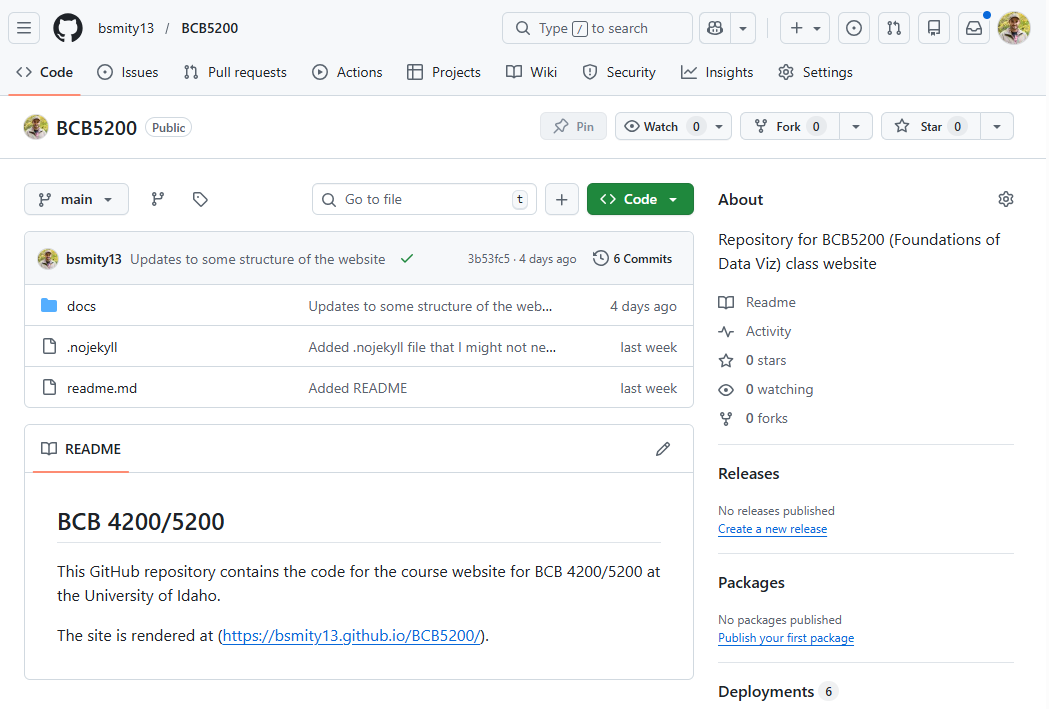
Task: Open your notifications inbox icon
Action: [x=973, y=28]
